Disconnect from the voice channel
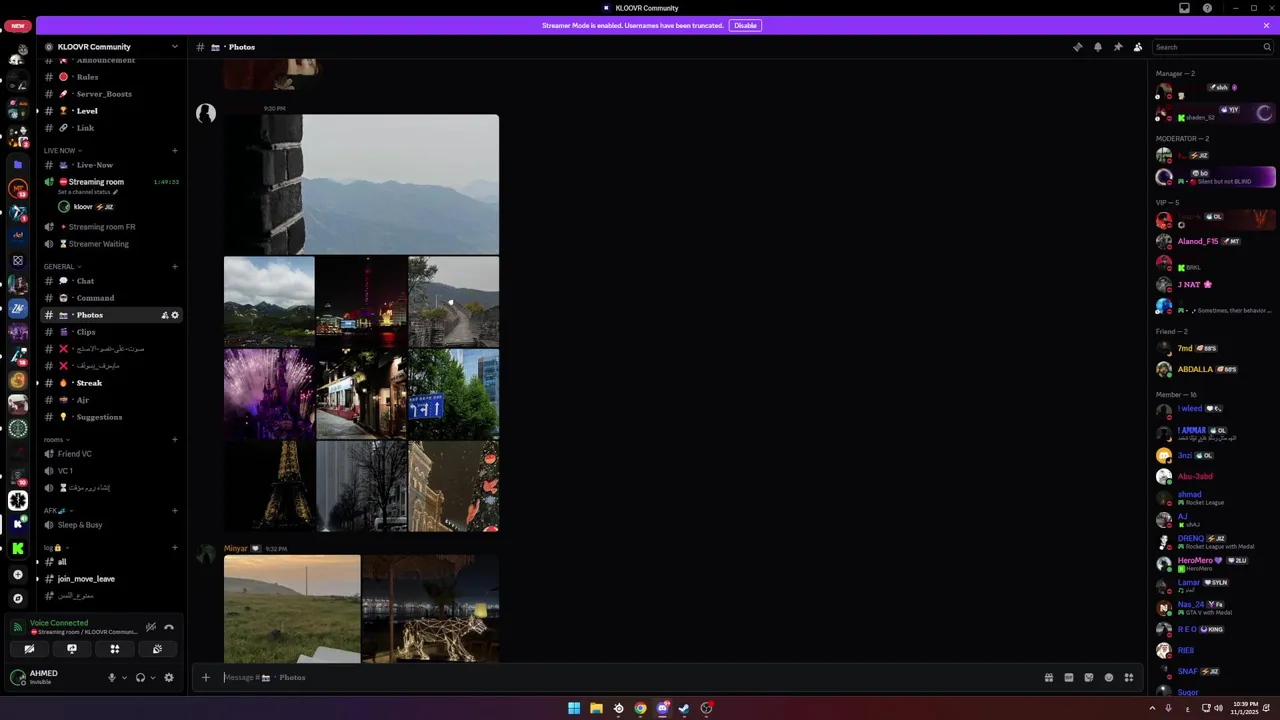1280x720 pixels. pos(169,627)
